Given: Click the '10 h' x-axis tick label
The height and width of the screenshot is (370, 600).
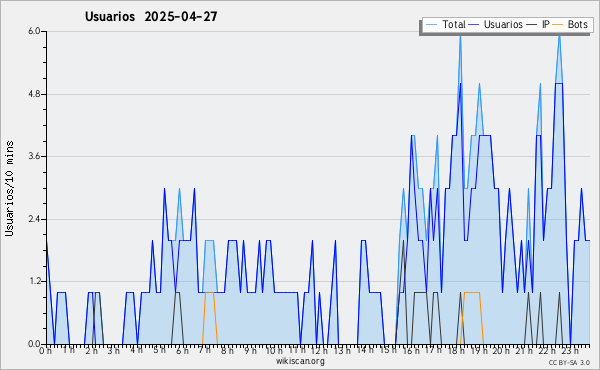Looking at the screenshot, I should (274, 351).
